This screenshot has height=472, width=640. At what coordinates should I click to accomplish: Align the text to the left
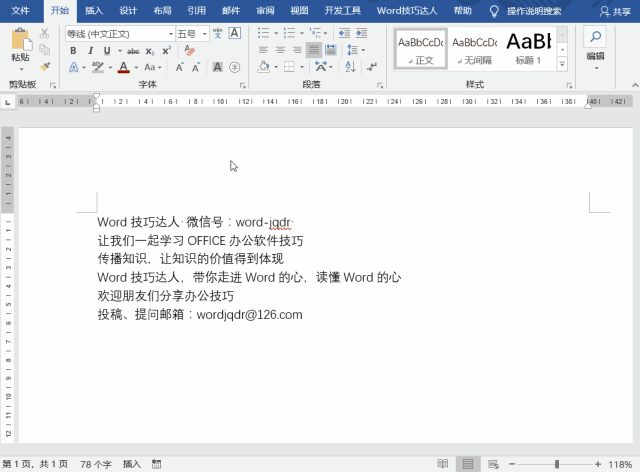click(x=264, y=50)
